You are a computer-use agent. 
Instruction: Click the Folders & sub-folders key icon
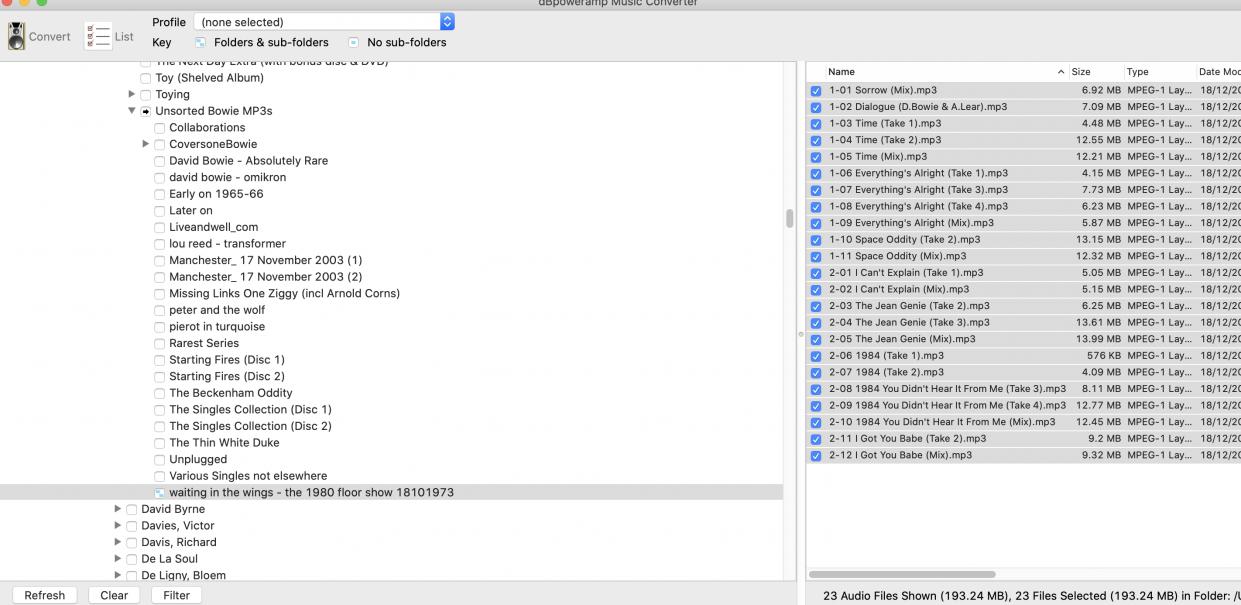point(200,43)
